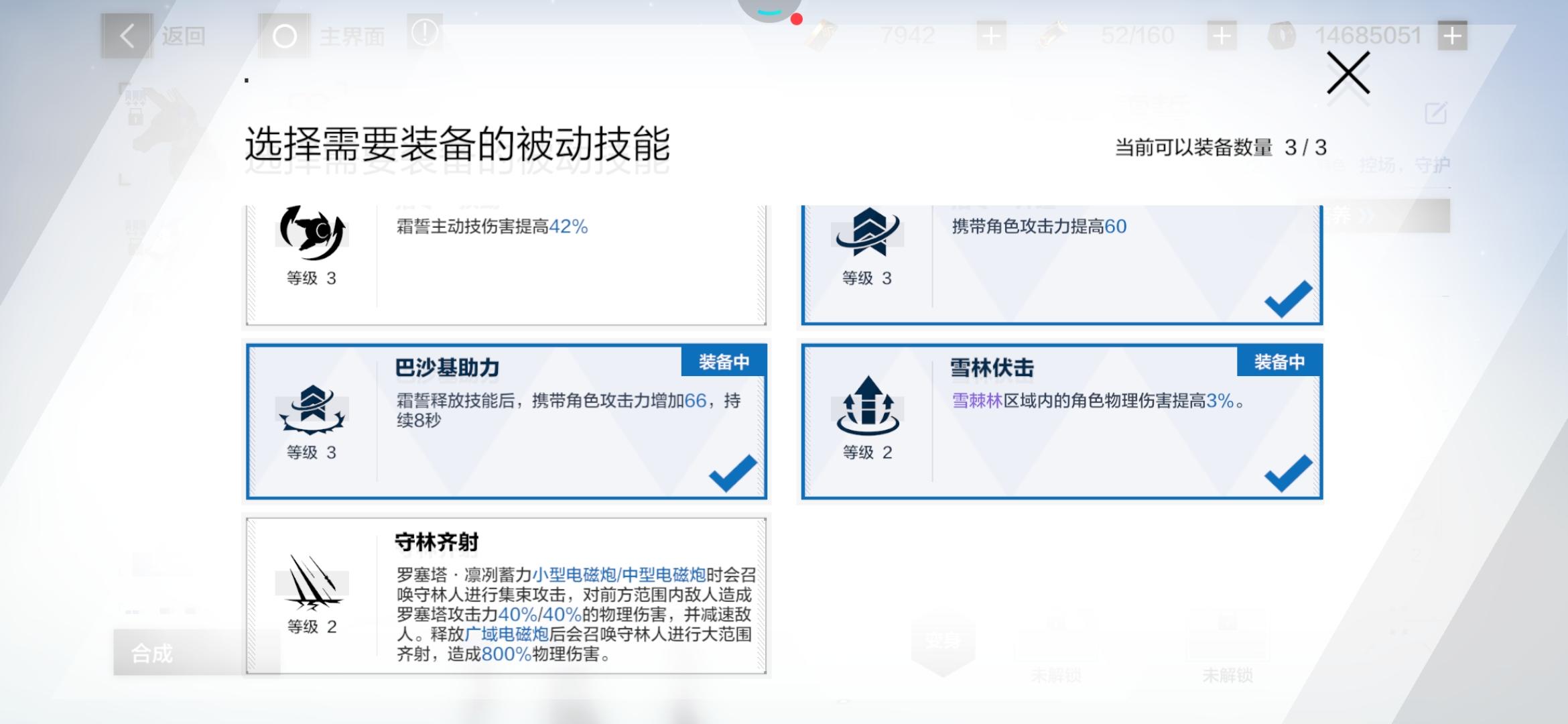Viewport: 1568px width, 724px height.
Task: Uncheck the 攻击力提高60 skill checkmark
Action: click(1289, 298)
